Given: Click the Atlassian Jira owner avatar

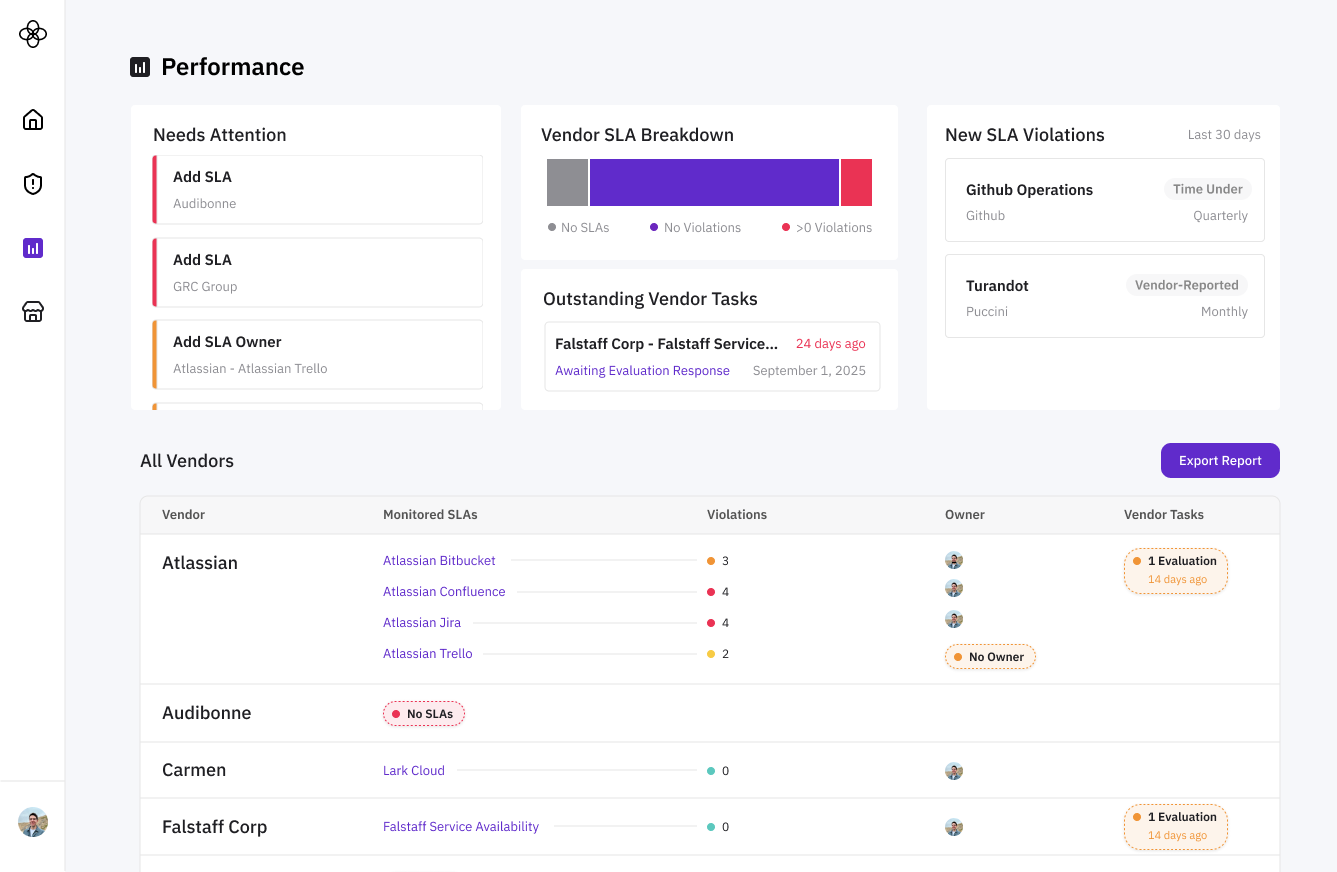Looking at the screenshot, I should 954,619.
